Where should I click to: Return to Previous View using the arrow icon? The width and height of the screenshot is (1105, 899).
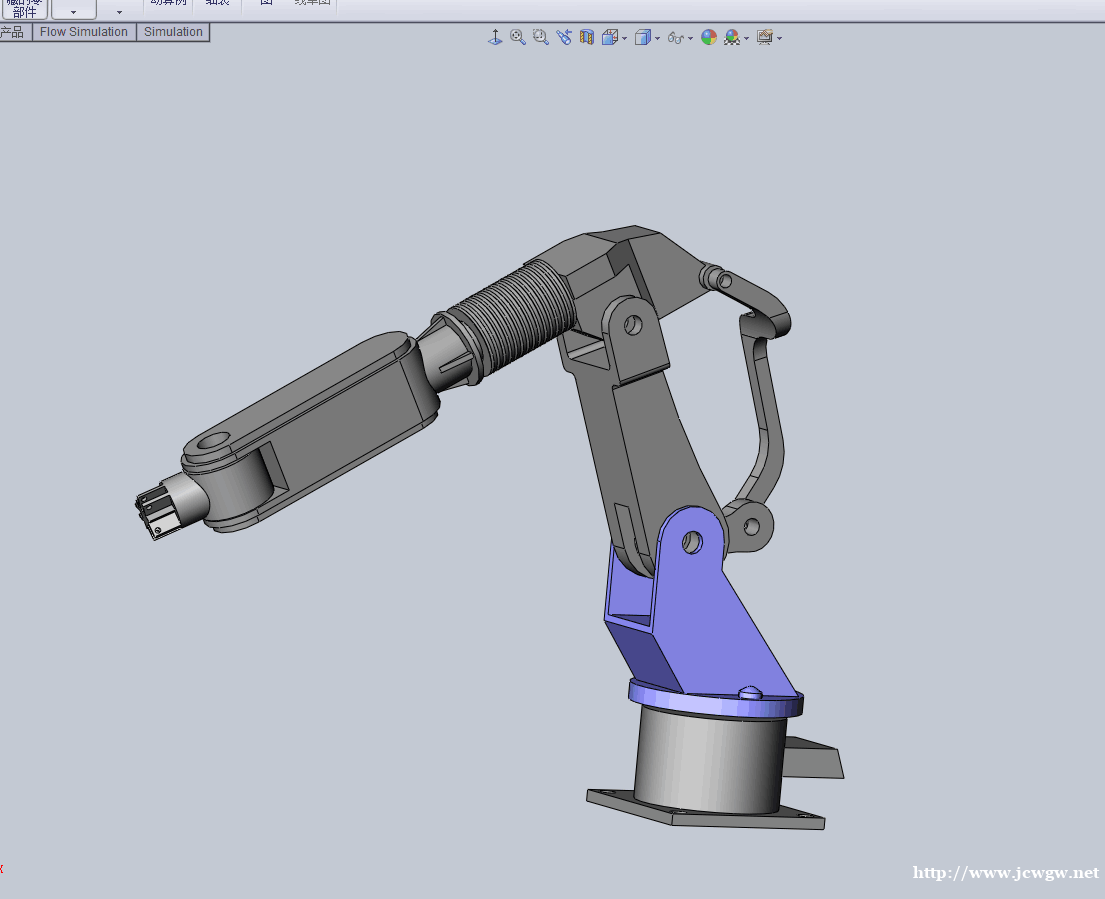coord(564,38)
